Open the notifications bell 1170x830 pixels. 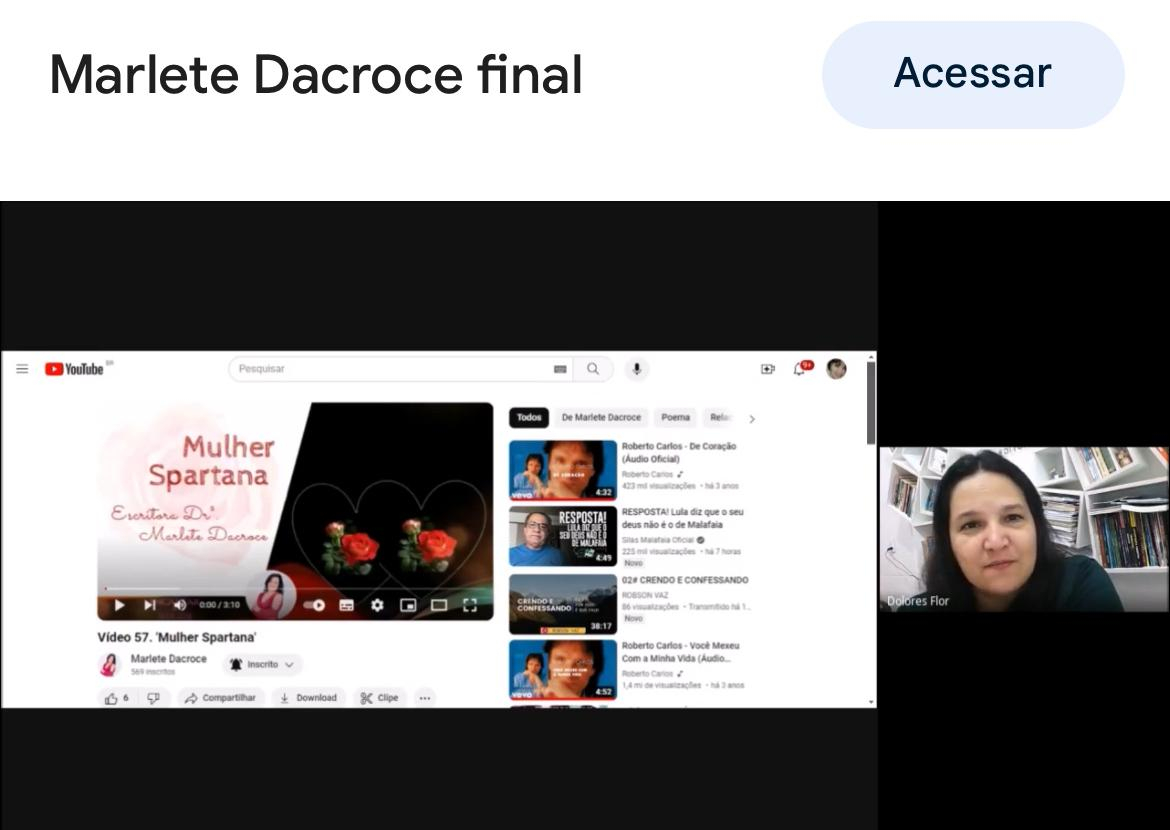click(x=799, y=369)
